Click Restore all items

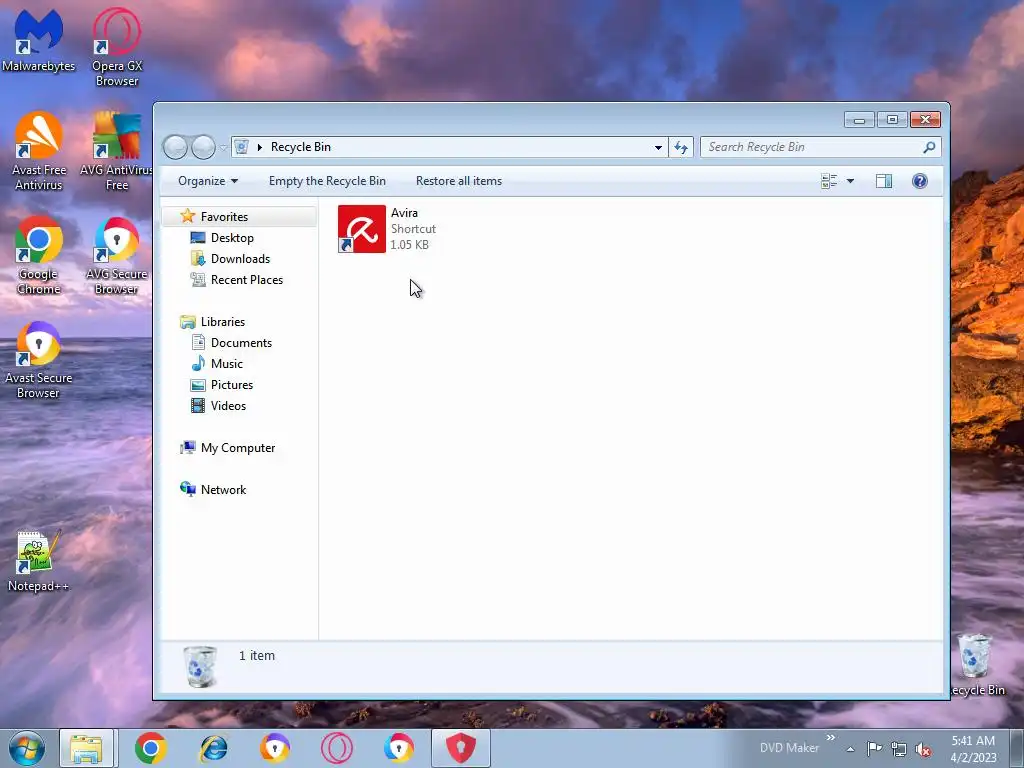[459, 181]
